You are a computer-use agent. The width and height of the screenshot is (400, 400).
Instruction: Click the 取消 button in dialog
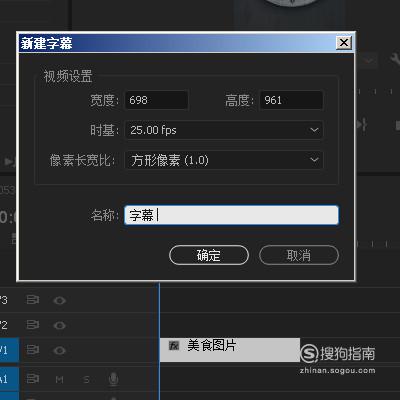(299, 255)
